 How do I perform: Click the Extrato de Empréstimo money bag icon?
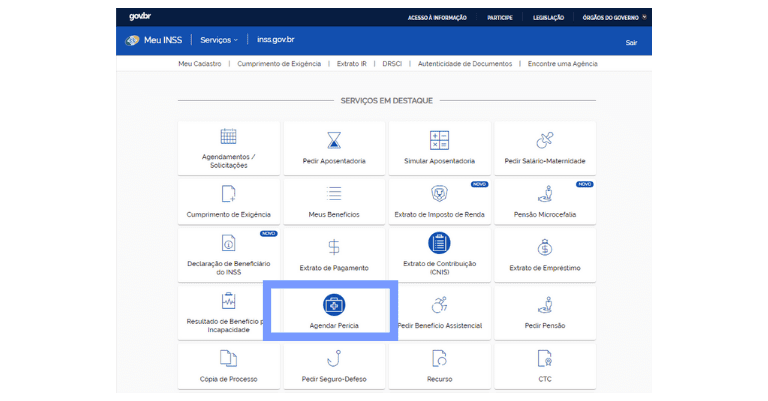coord(545,247)
